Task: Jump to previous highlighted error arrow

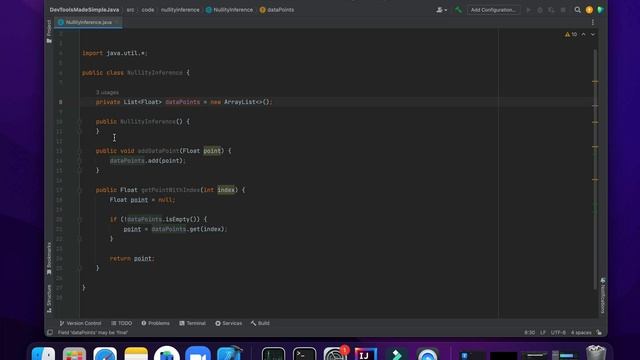Action: click(x=584, y=34)
